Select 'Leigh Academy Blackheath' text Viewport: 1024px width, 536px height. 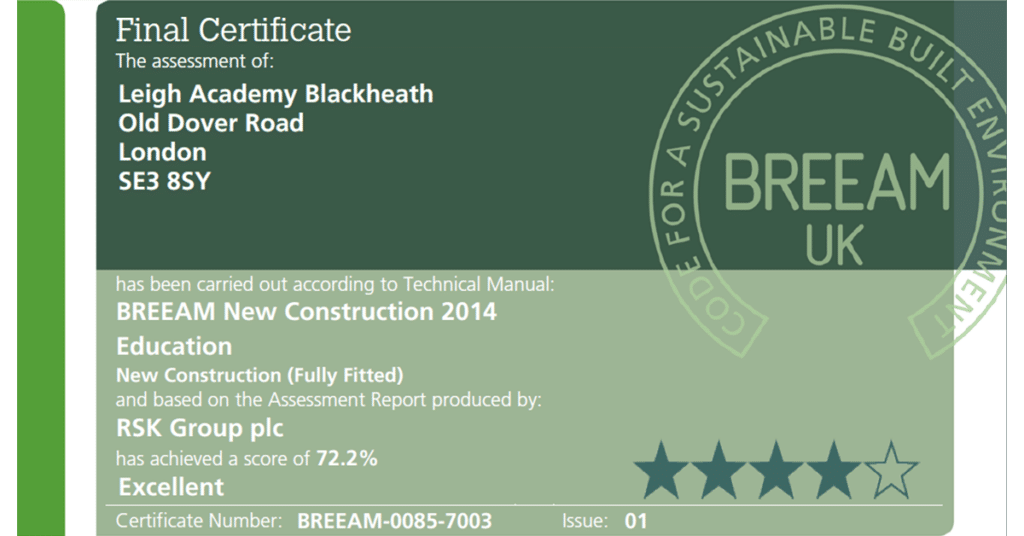tap(276, 95)
